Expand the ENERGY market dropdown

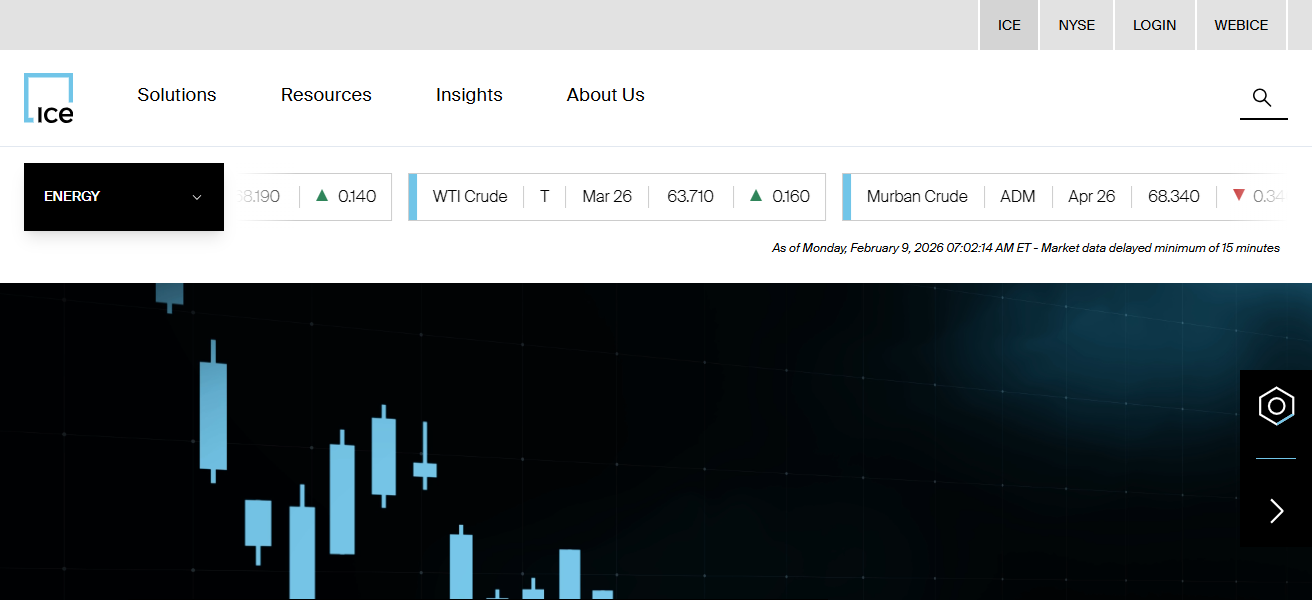pyautogui.click(x=123, y=196)
